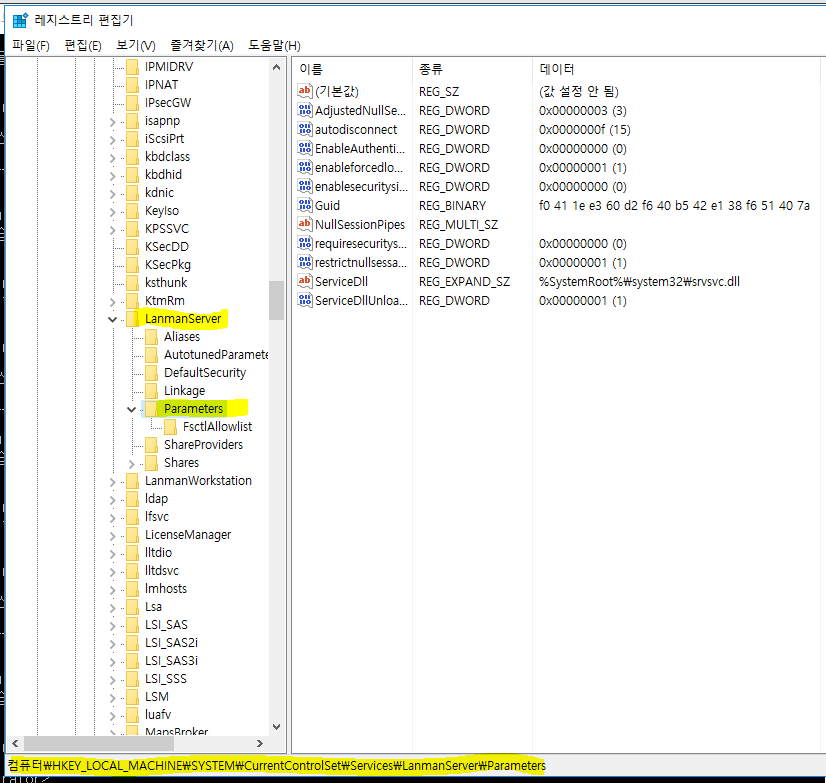Open the 편집(E) menu
This screenshot has width=826, height=783.
click(x=83, y=46)
